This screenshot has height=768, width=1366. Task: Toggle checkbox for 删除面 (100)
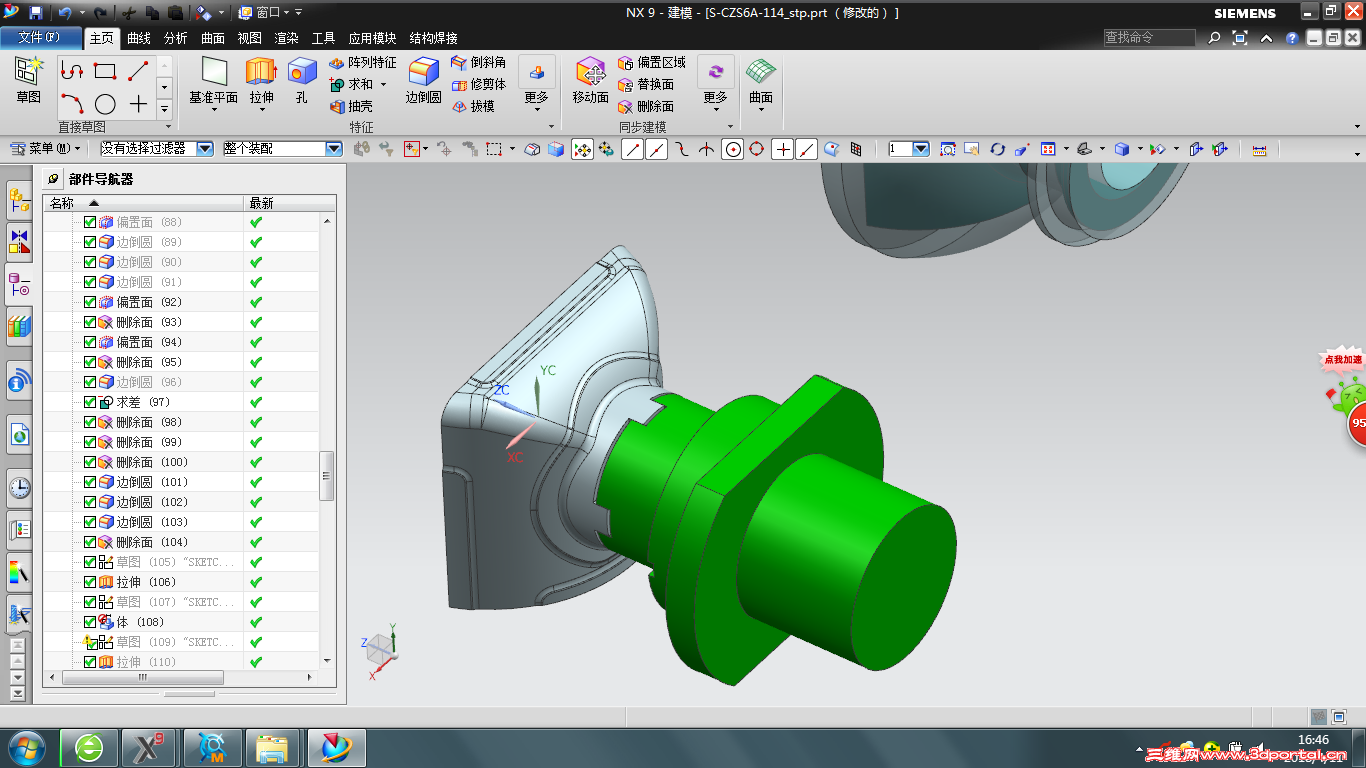click(x=90, y=462)
